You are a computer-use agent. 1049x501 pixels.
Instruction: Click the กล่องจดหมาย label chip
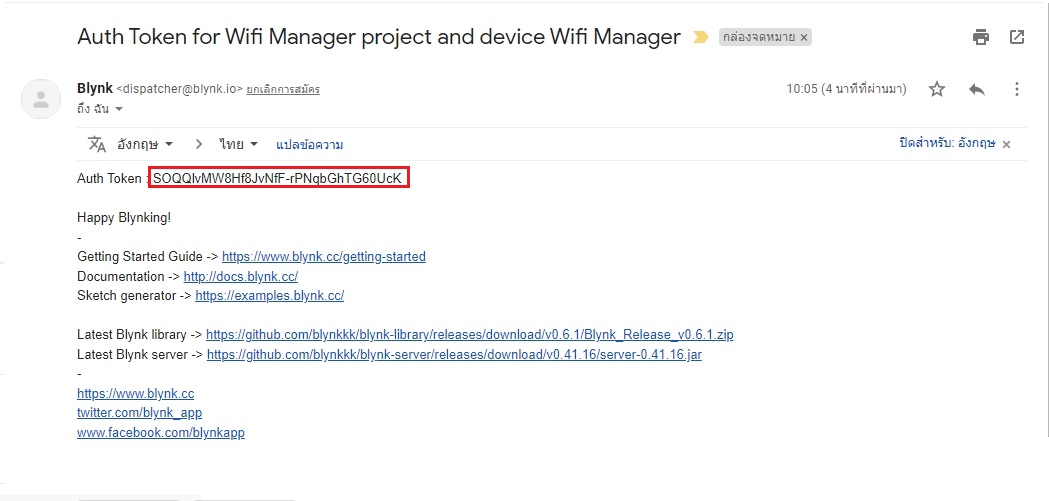[765, 37]
